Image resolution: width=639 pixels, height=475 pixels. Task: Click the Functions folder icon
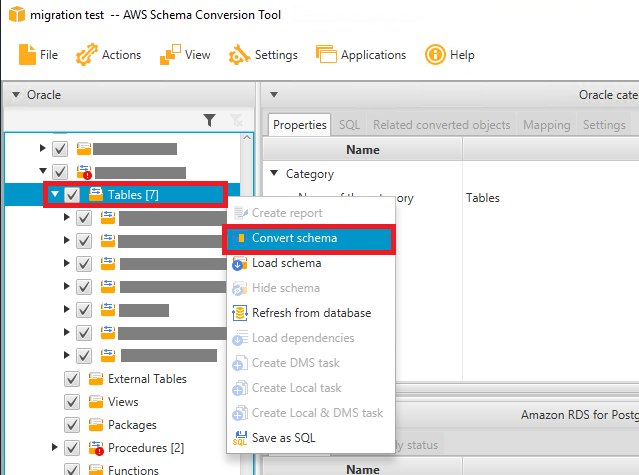[96, 470]
